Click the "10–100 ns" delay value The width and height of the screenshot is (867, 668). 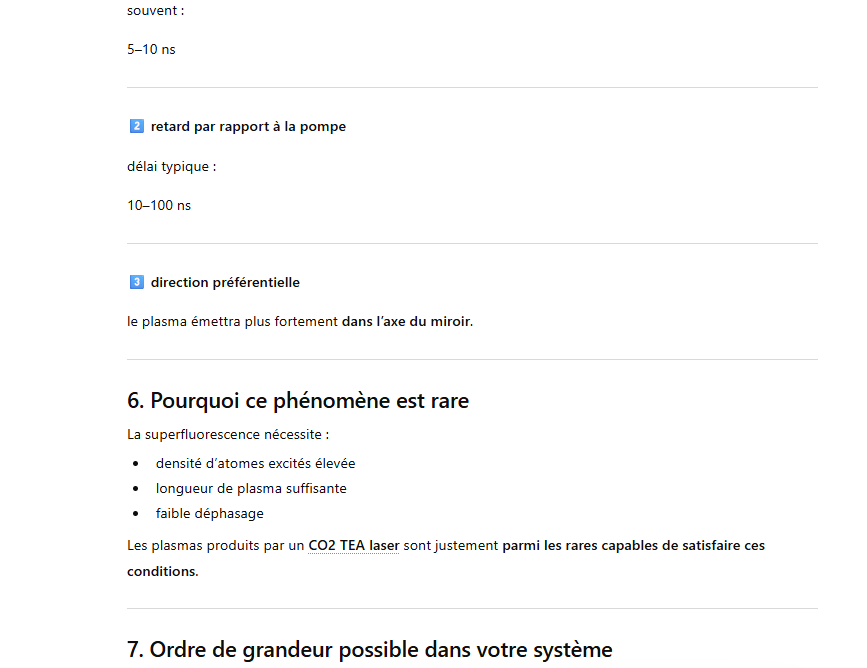click(159, 206)
